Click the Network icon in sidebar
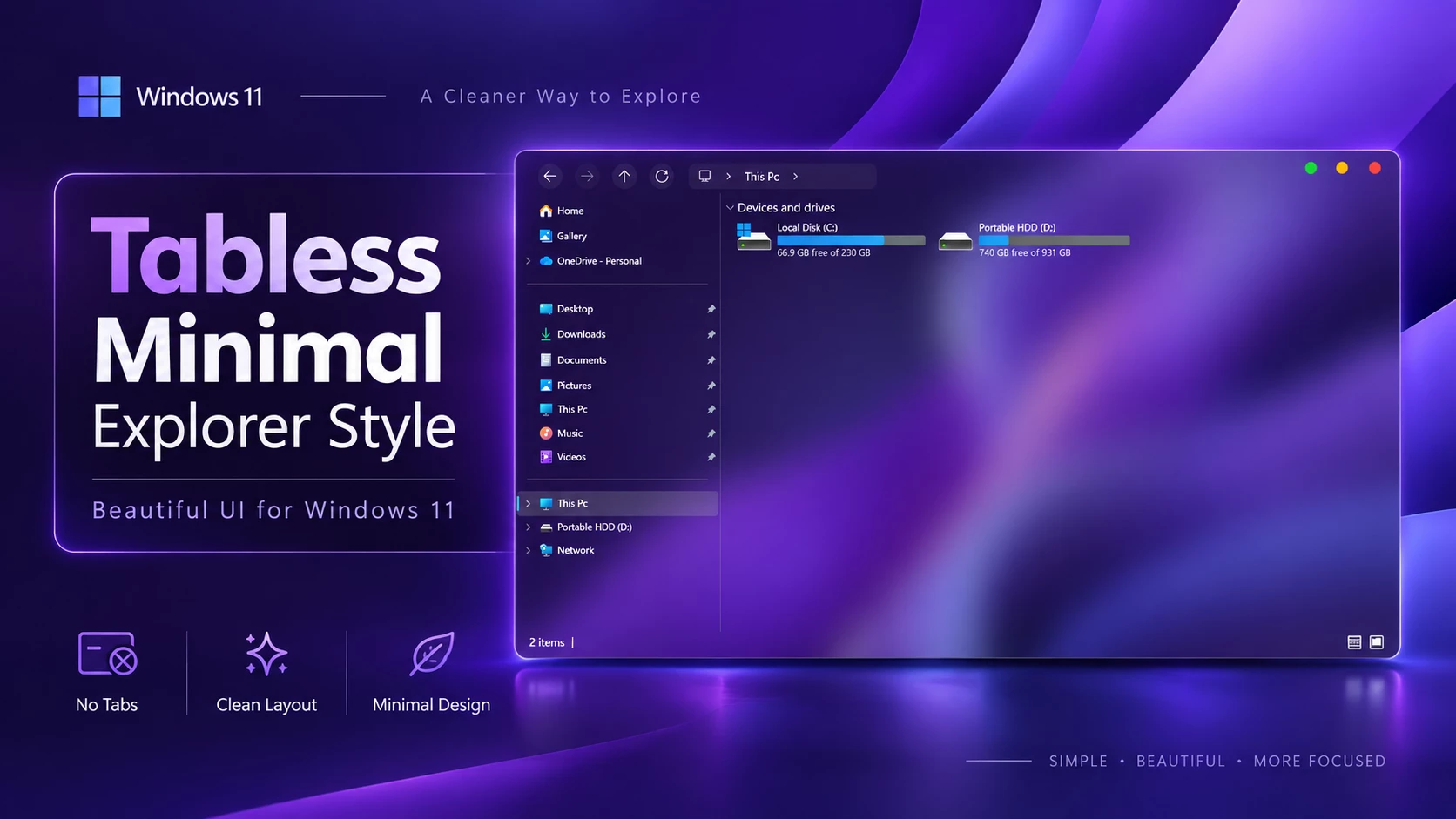Screen dimensions: 1456x819 pos(546,550)
